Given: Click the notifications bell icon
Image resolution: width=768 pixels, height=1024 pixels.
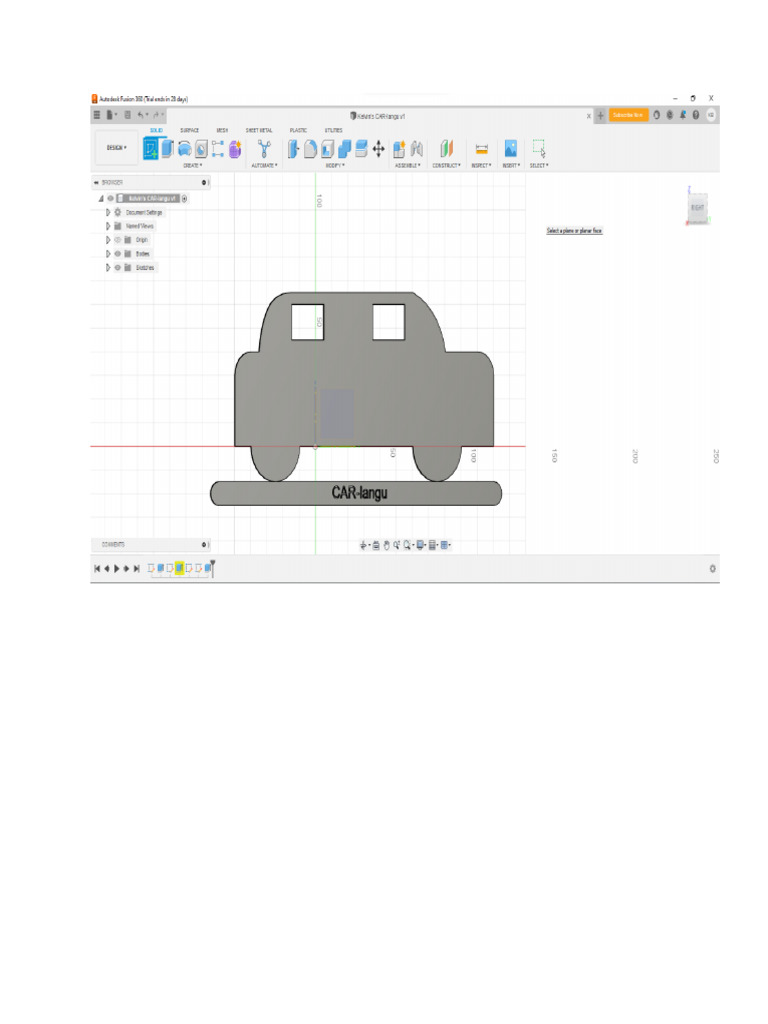Looking at the screenshot, I should (683, 115).
